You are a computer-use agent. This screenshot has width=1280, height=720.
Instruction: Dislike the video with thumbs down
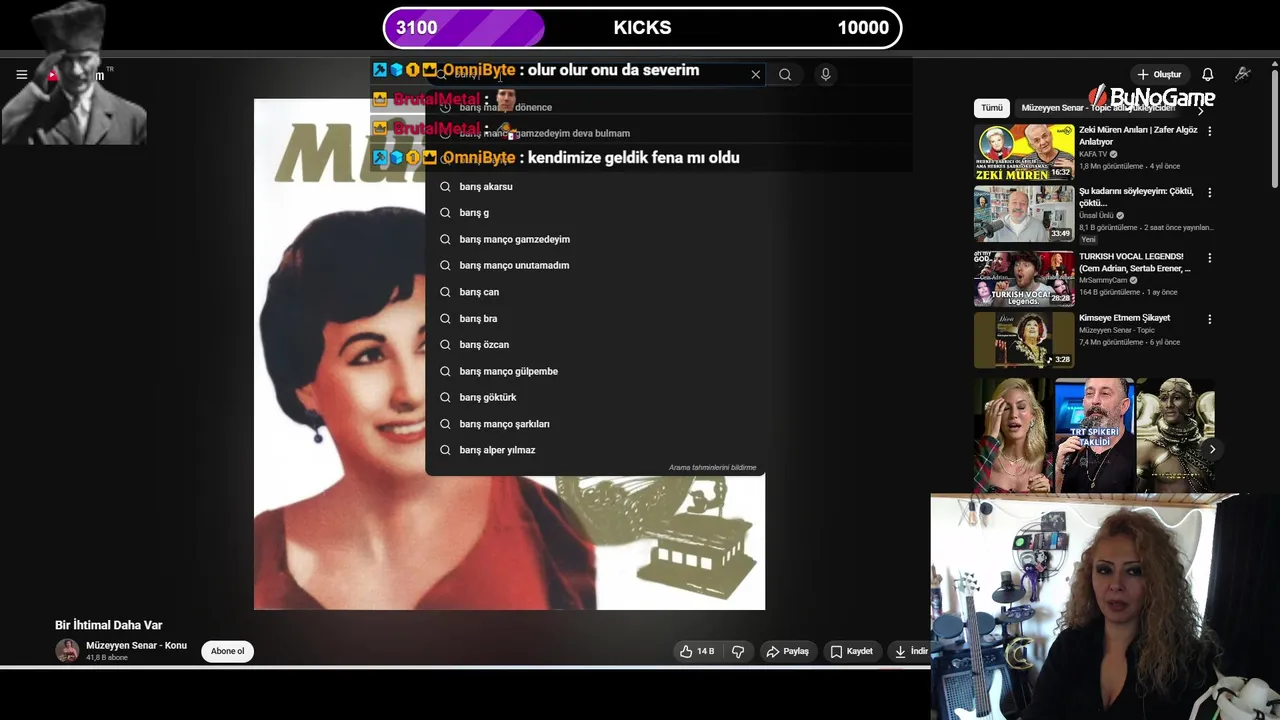(738, 651)
